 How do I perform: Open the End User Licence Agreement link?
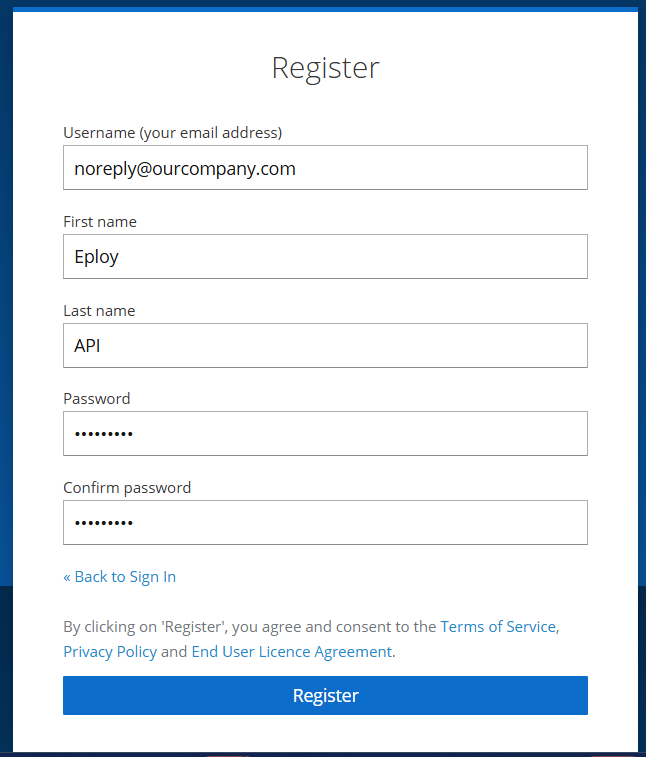coord(292,652)
